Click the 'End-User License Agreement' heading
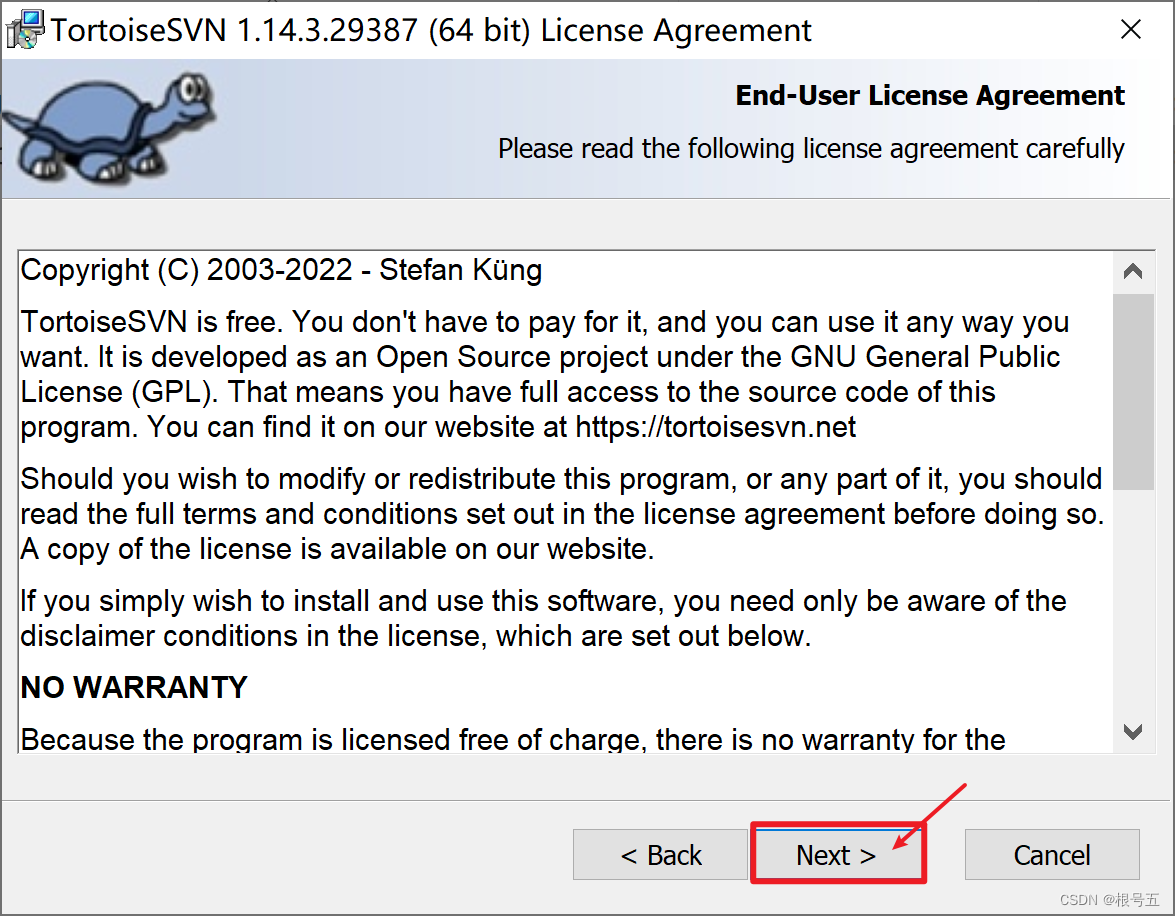The height and width of the screenshot is (916, 1175). point(930,95)
